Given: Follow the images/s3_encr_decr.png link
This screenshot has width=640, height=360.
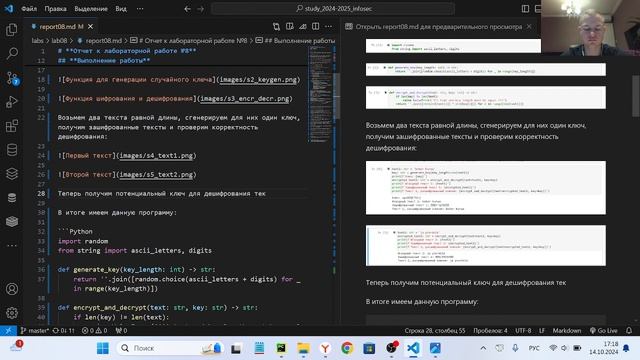Looking at the screenshot, I should [245, 99].
